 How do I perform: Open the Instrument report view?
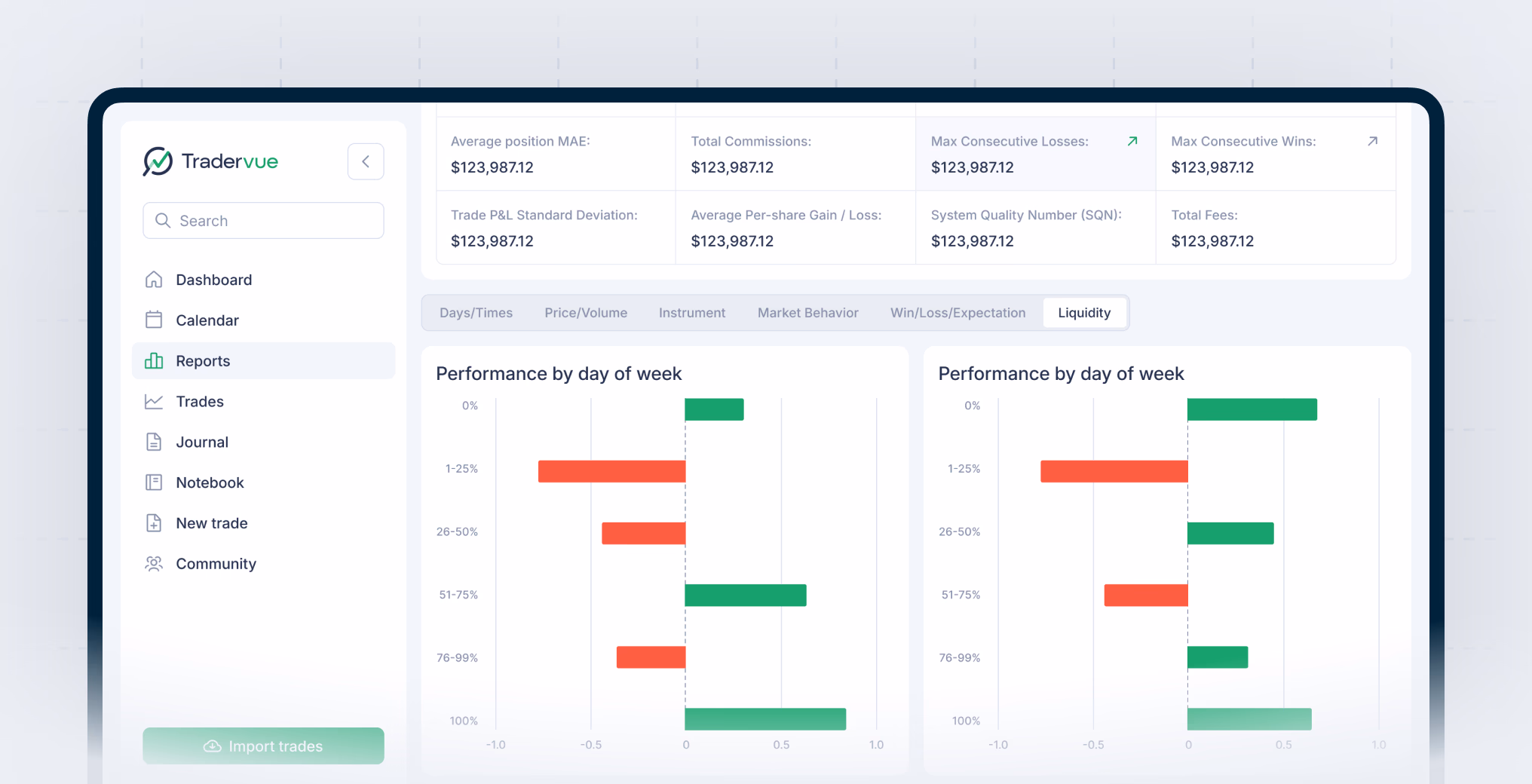691,312
